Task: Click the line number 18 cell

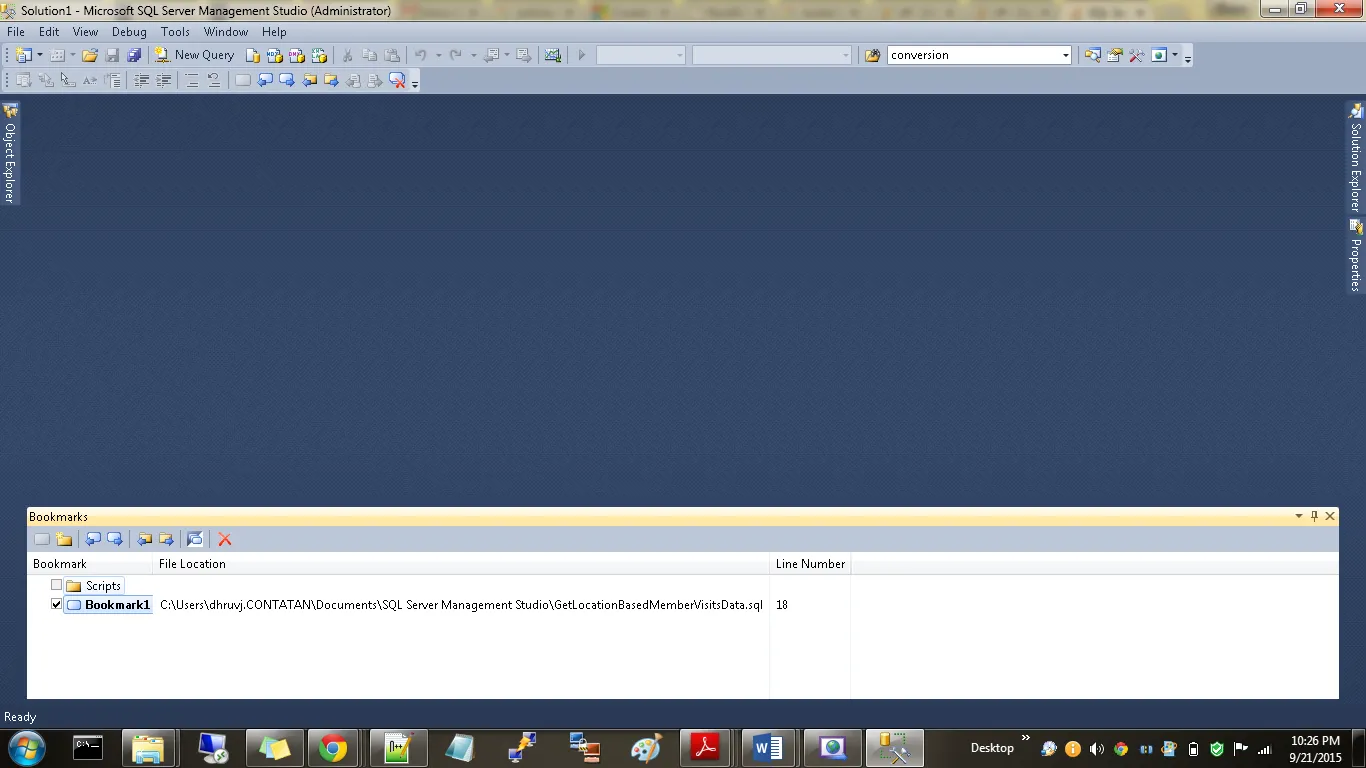Action: point(782,605)
